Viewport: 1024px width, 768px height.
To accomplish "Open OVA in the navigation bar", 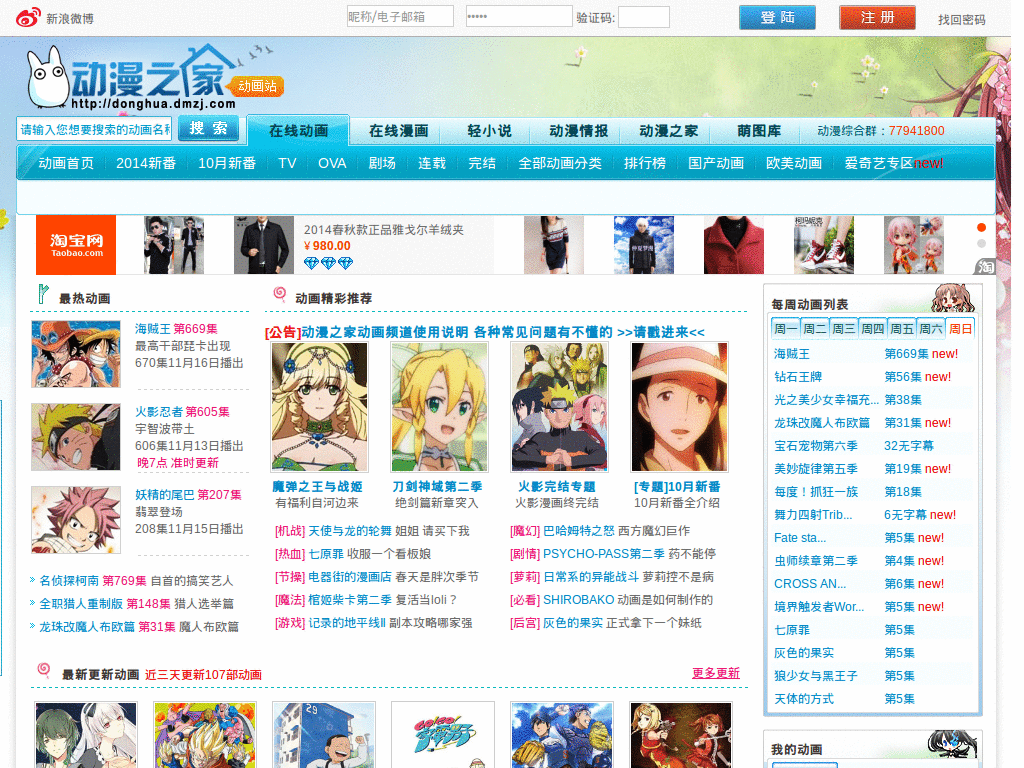I will click(x=332, y=163).
